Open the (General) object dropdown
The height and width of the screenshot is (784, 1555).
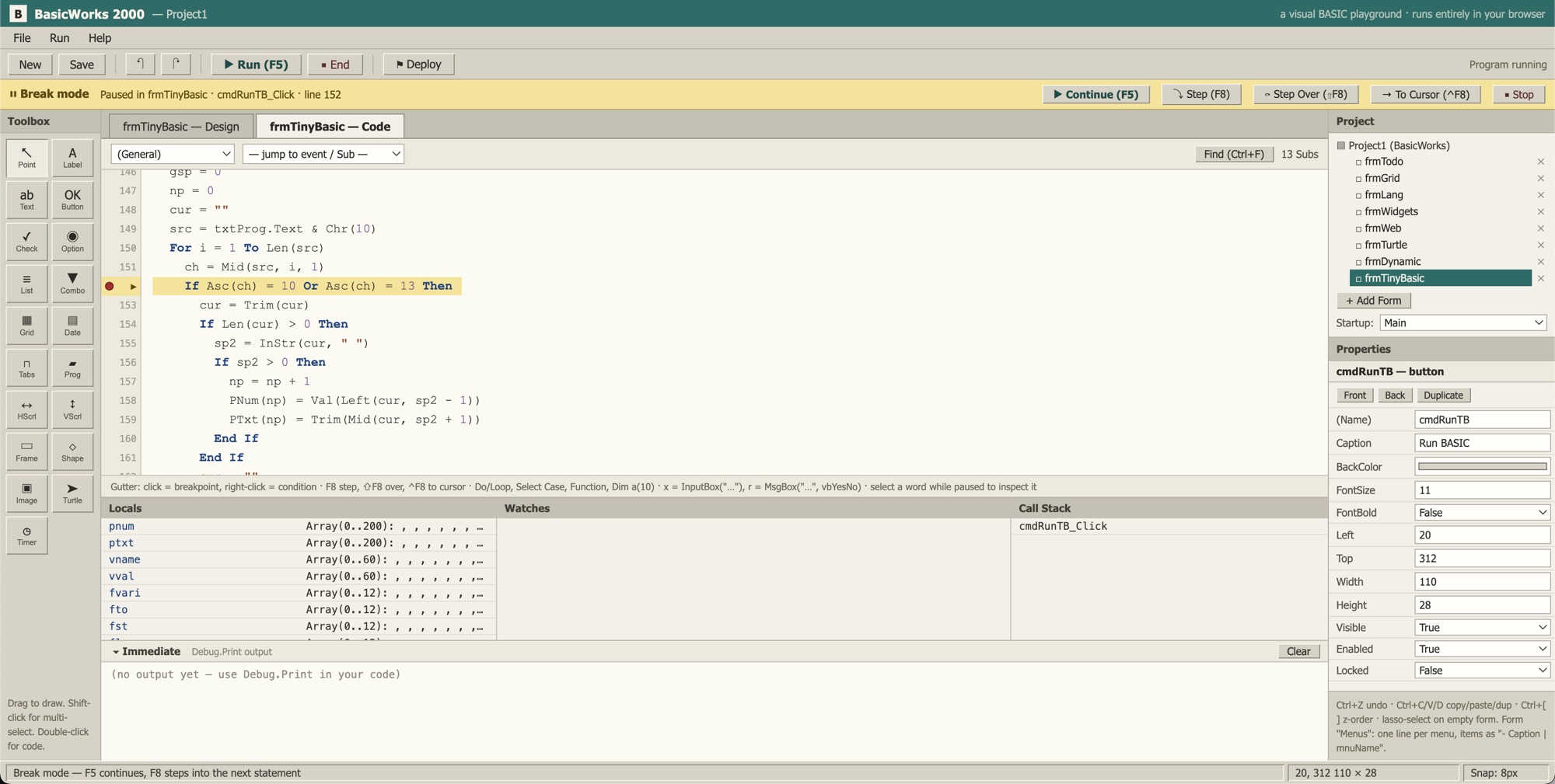click(x=172, y=154)
